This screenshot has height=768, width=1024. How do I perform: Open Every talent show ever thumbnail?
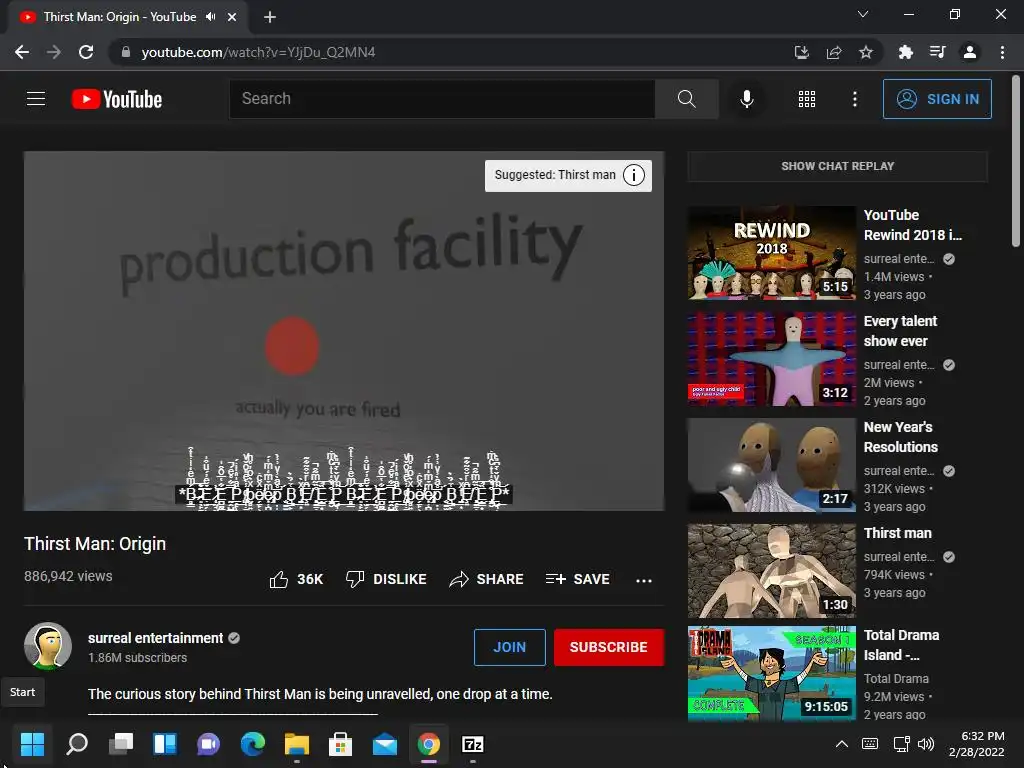point(771,359)
